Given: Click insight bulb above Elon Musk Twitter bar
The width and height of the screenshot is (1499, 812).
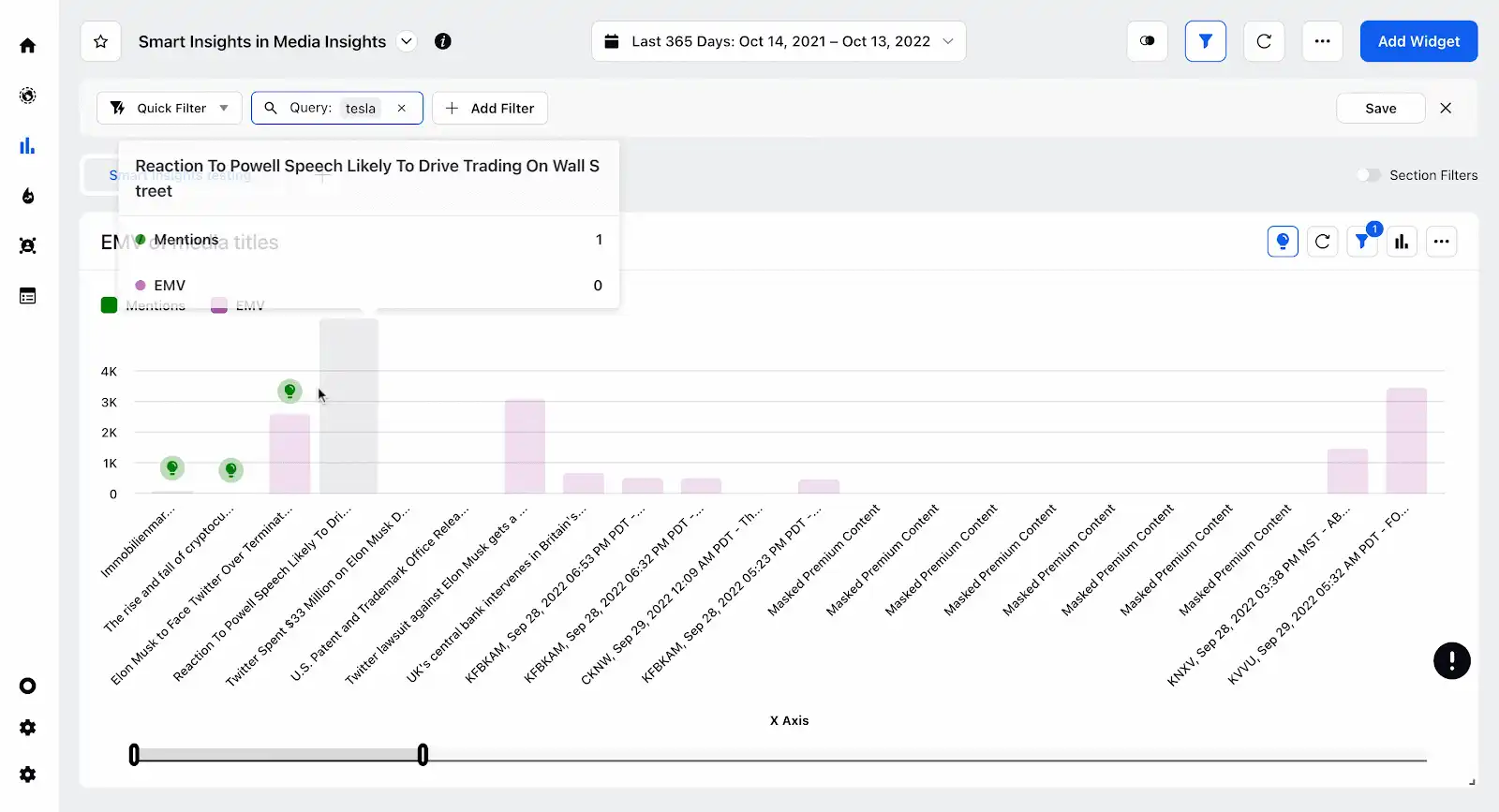Looking at the screenshot, I should [289, 391].
